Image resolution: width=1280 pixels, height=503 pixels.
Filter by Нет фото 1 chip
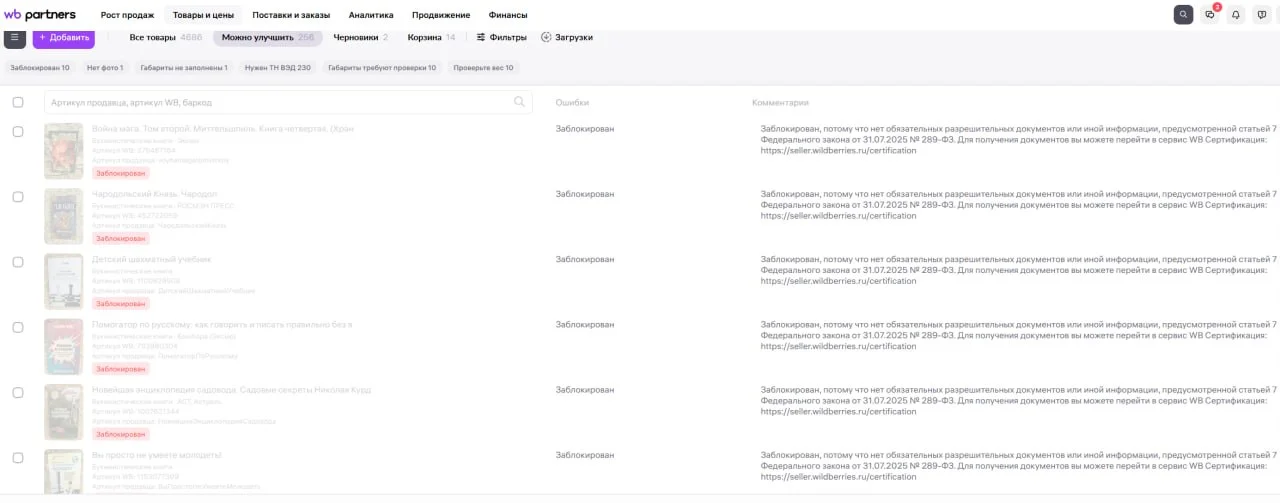click(x=105, y=68)
